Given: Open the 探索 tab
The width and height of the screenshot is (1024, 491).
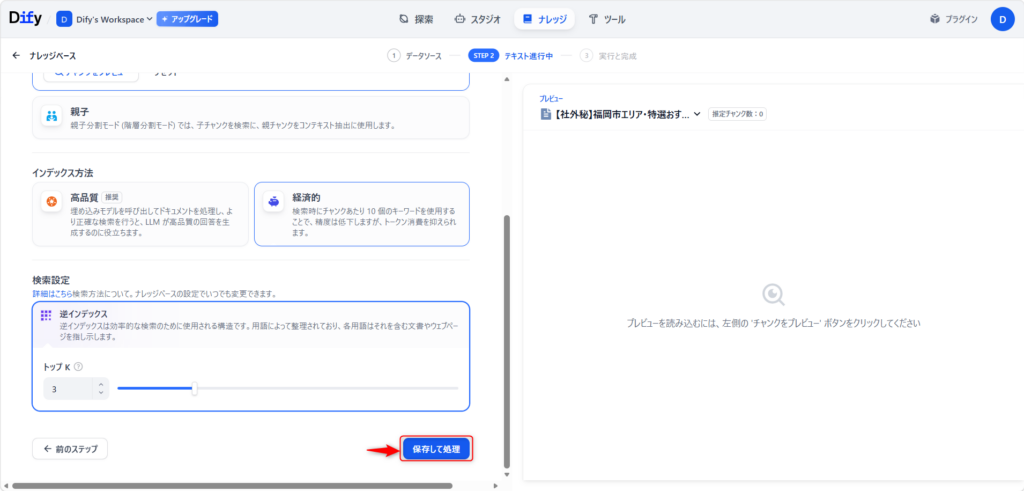Looking at the screenshot, I should coord(416,19).
